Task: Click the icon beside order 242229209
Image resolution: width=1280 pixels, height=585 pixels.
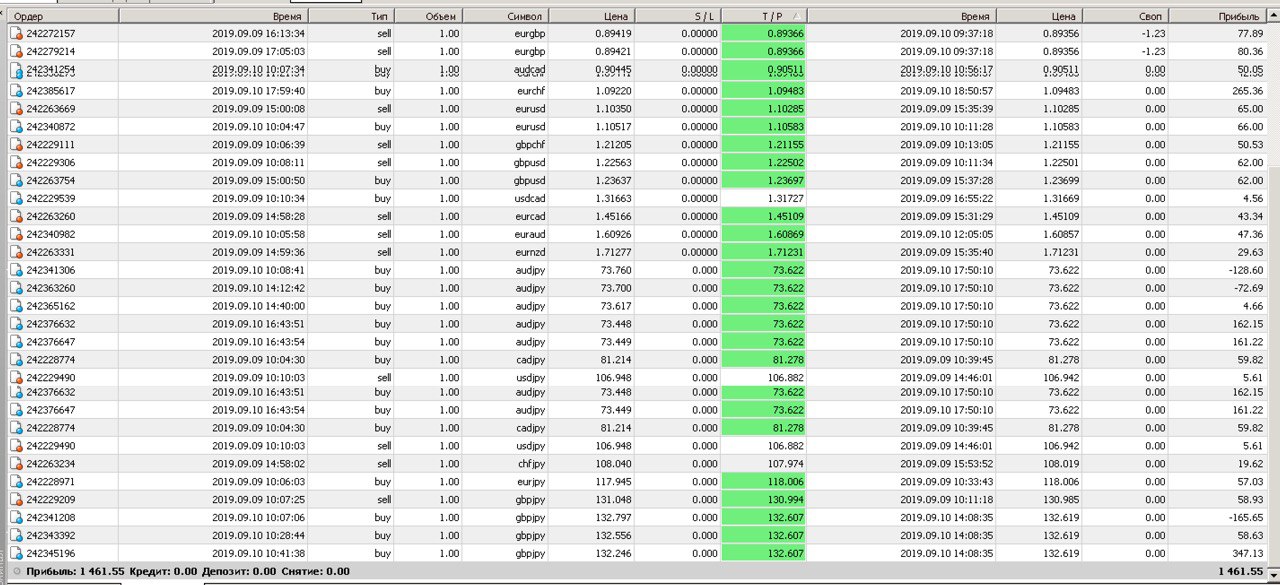Action: click(16, 500)
